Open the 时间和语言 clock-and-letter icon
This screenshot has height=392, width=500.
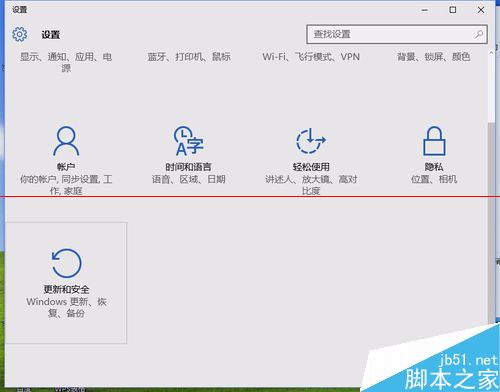(188, 141)
